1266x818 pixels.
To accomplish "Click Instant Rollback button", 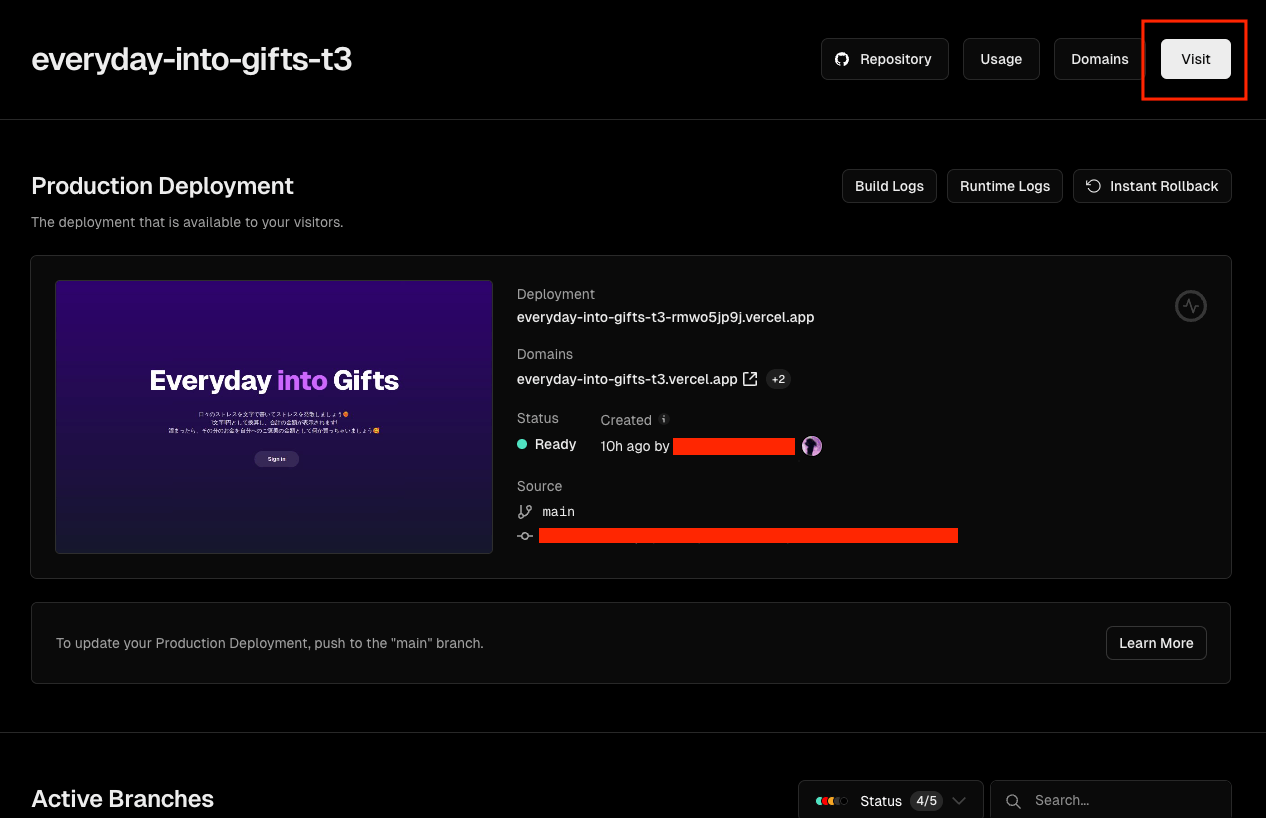I will [1152, 186].
